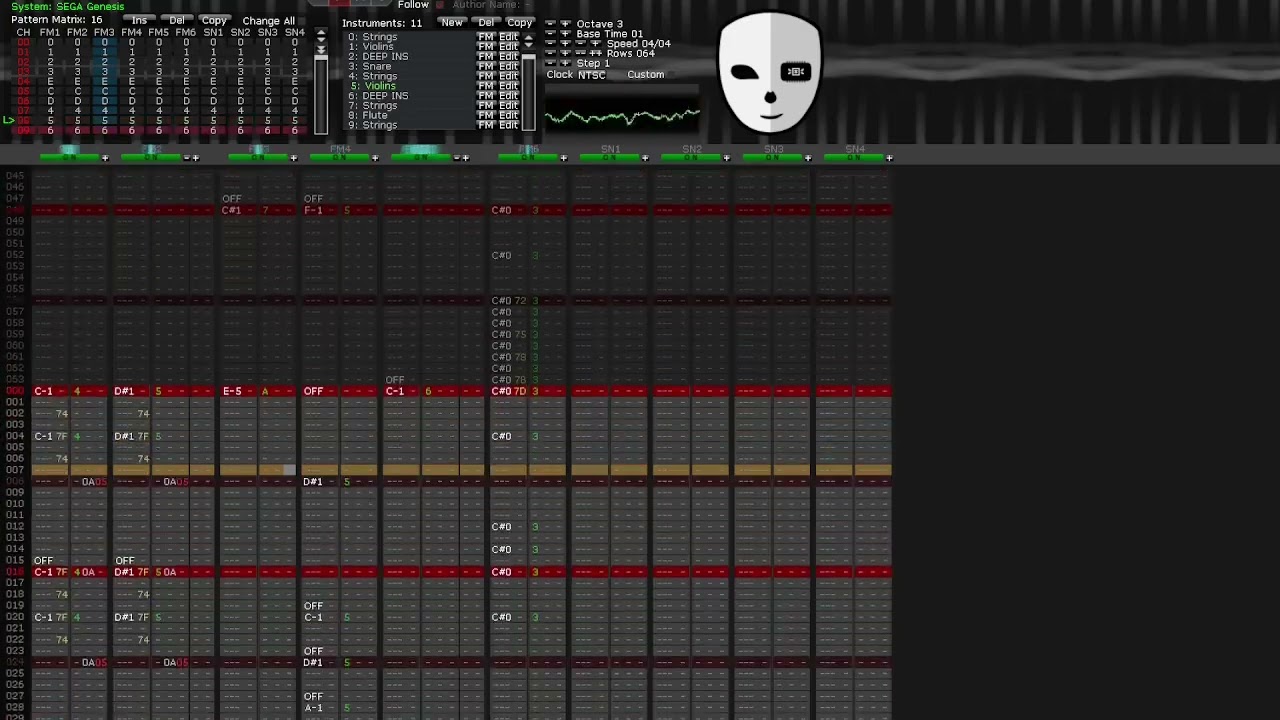Expand SN1 effect columns with plus
Screen dimensions: 1280x720
(x=645, y=158)
